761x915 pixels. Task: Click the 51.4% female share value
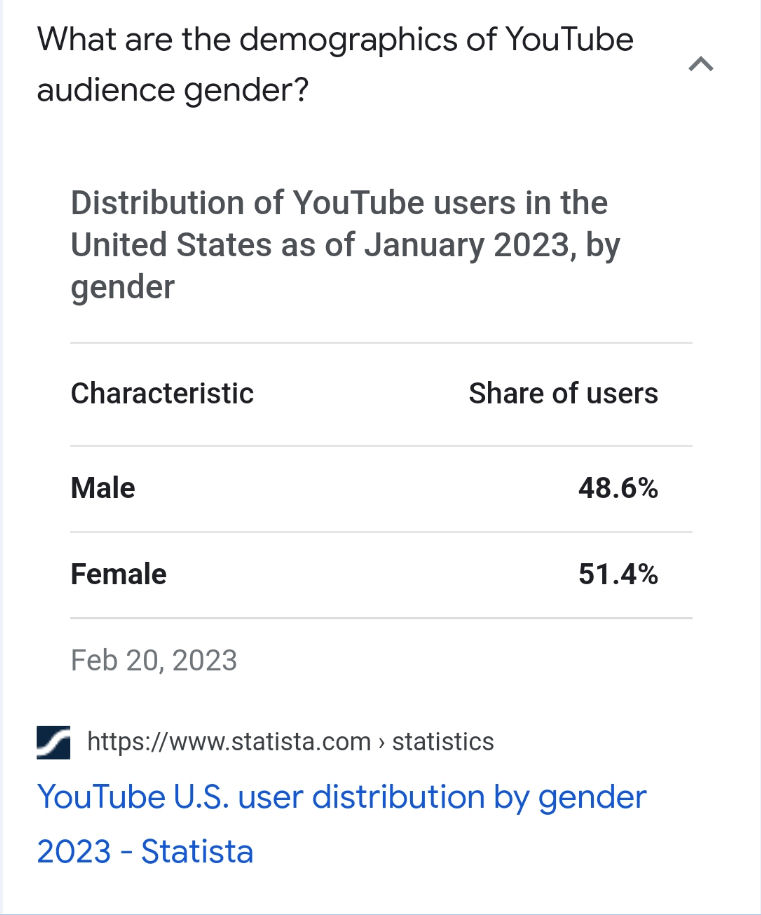point(618,574)
